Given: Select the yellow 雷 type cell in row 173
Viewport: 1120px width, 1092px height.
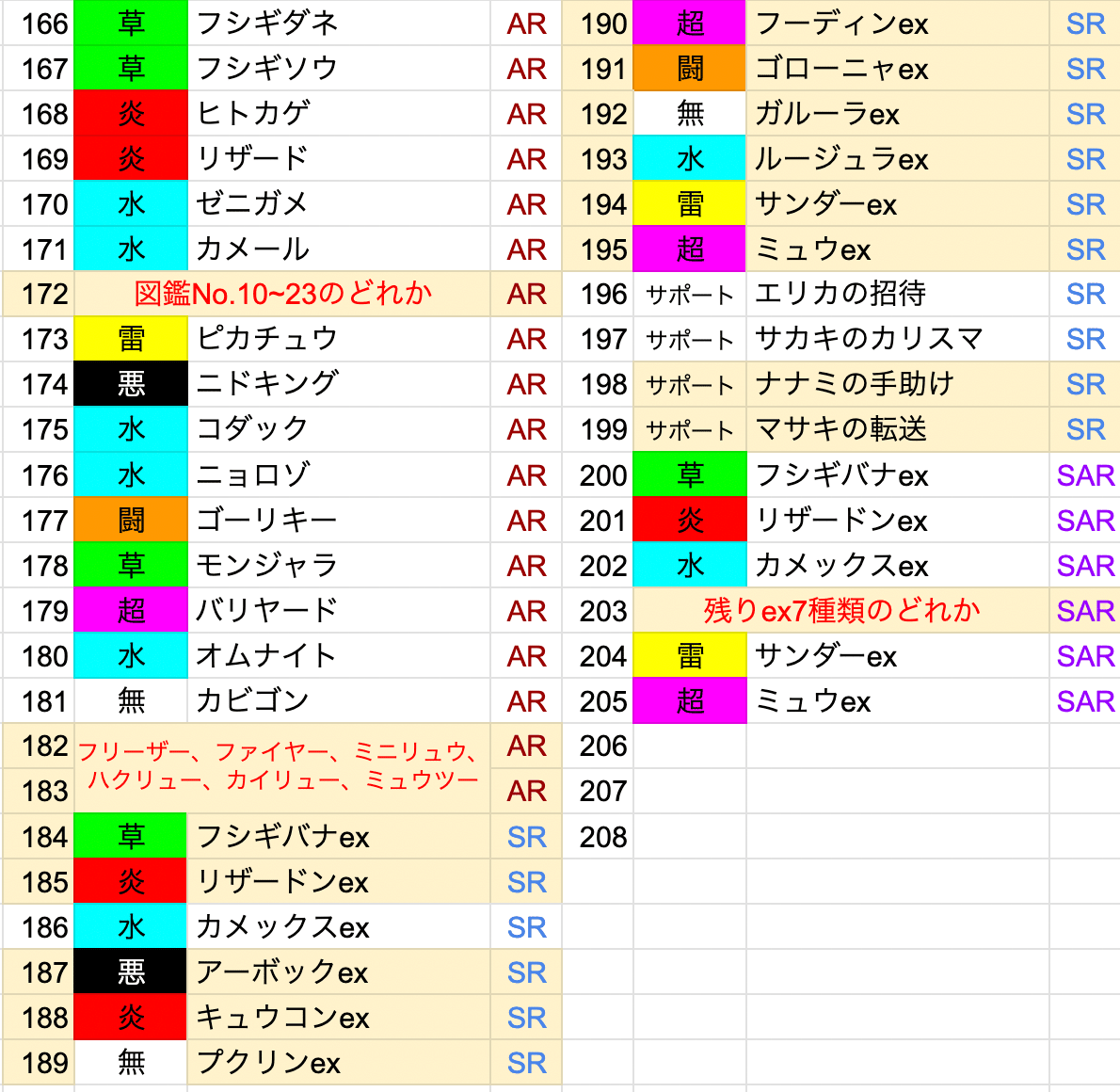Looking at the screenshot, I should coord(132,339).
